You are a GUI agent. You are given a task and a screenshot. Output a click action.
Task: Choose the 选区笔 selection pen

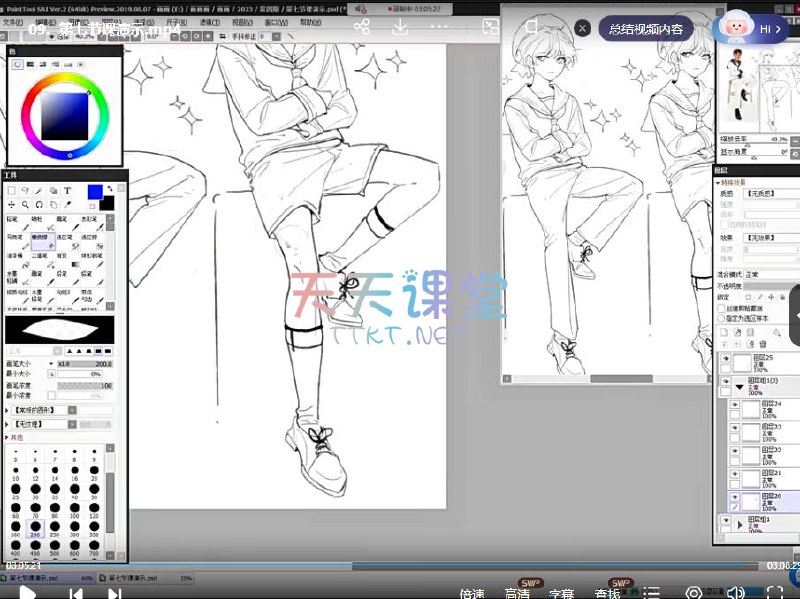[67, 241]
